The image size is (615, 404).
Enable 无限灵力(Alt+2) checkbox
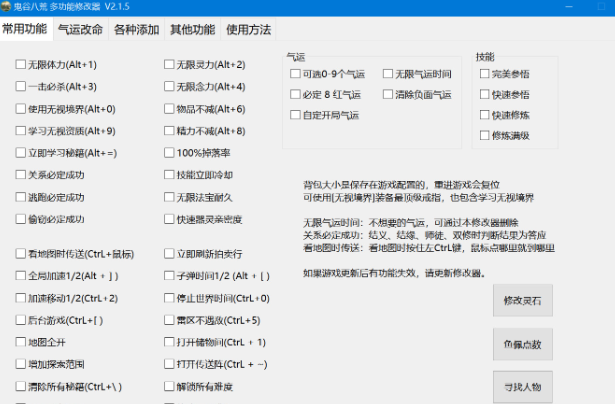coord(169,64)
